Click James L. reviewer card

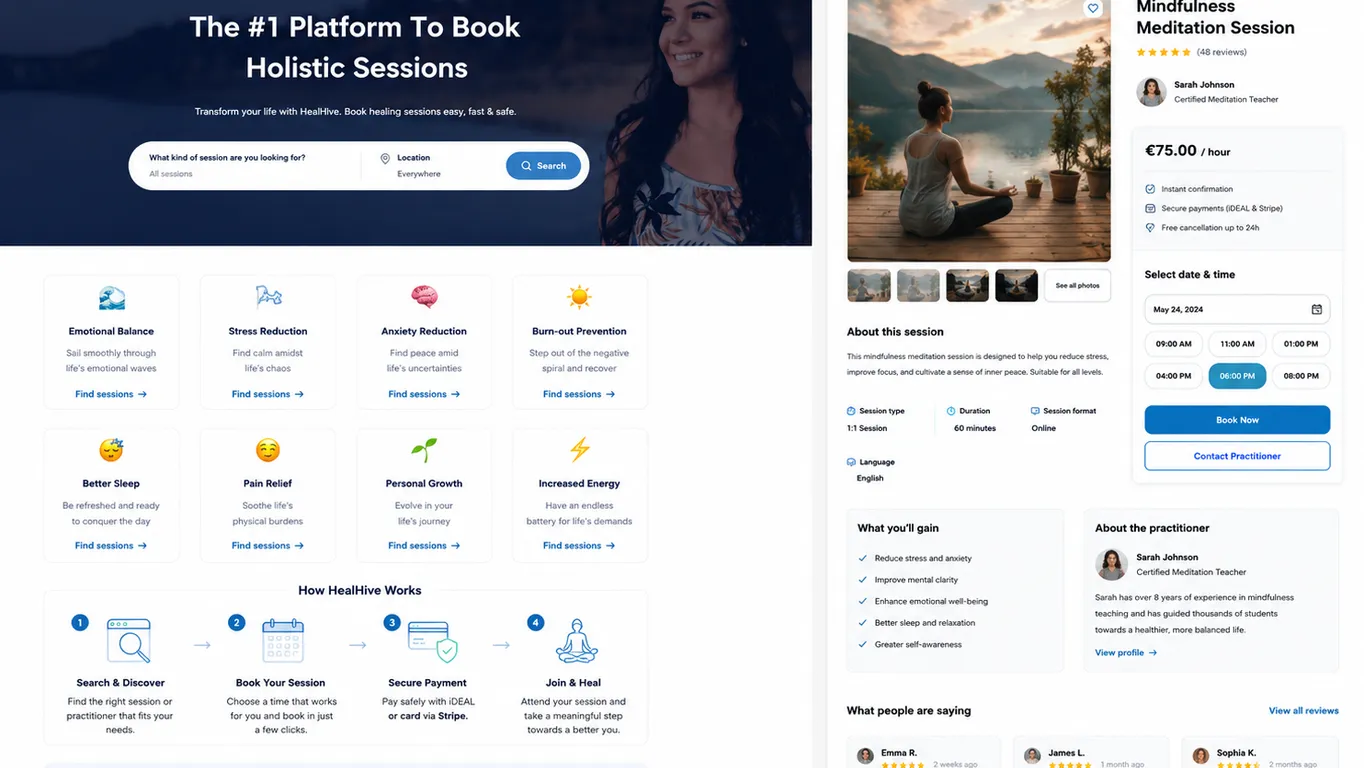pos(1090,753)
